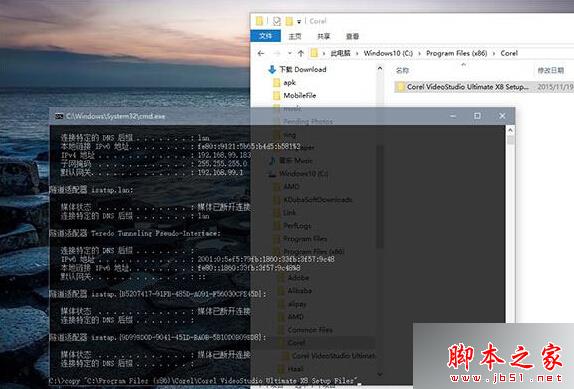Open the MobileFile folder in navigation pane

tap(300, 96)
